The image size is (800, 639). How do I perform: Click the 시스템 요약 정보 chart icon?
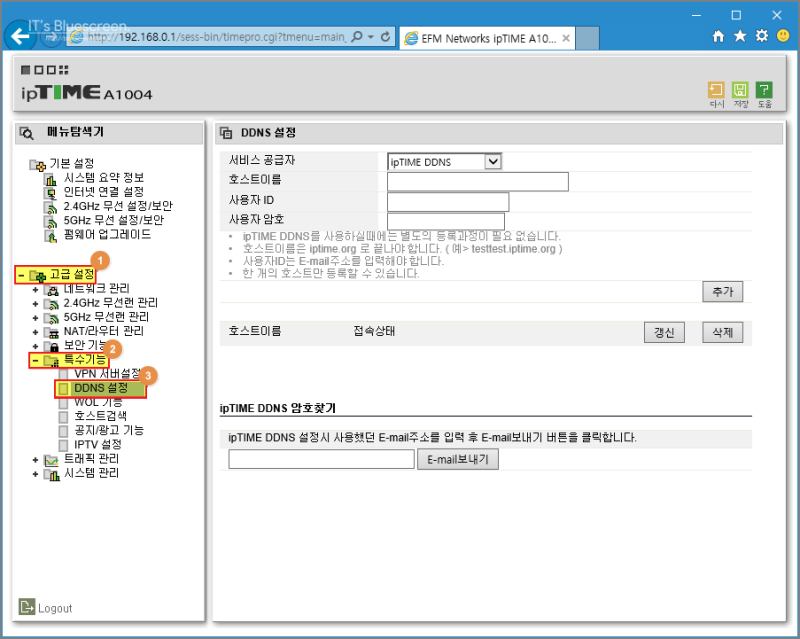tap(50, 179)
